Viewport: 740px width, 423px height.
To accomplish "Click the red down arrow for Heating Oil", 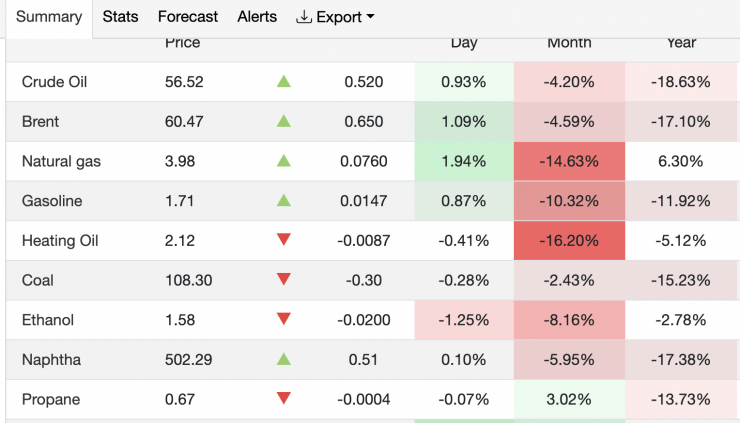I will (x=283, y=240).
